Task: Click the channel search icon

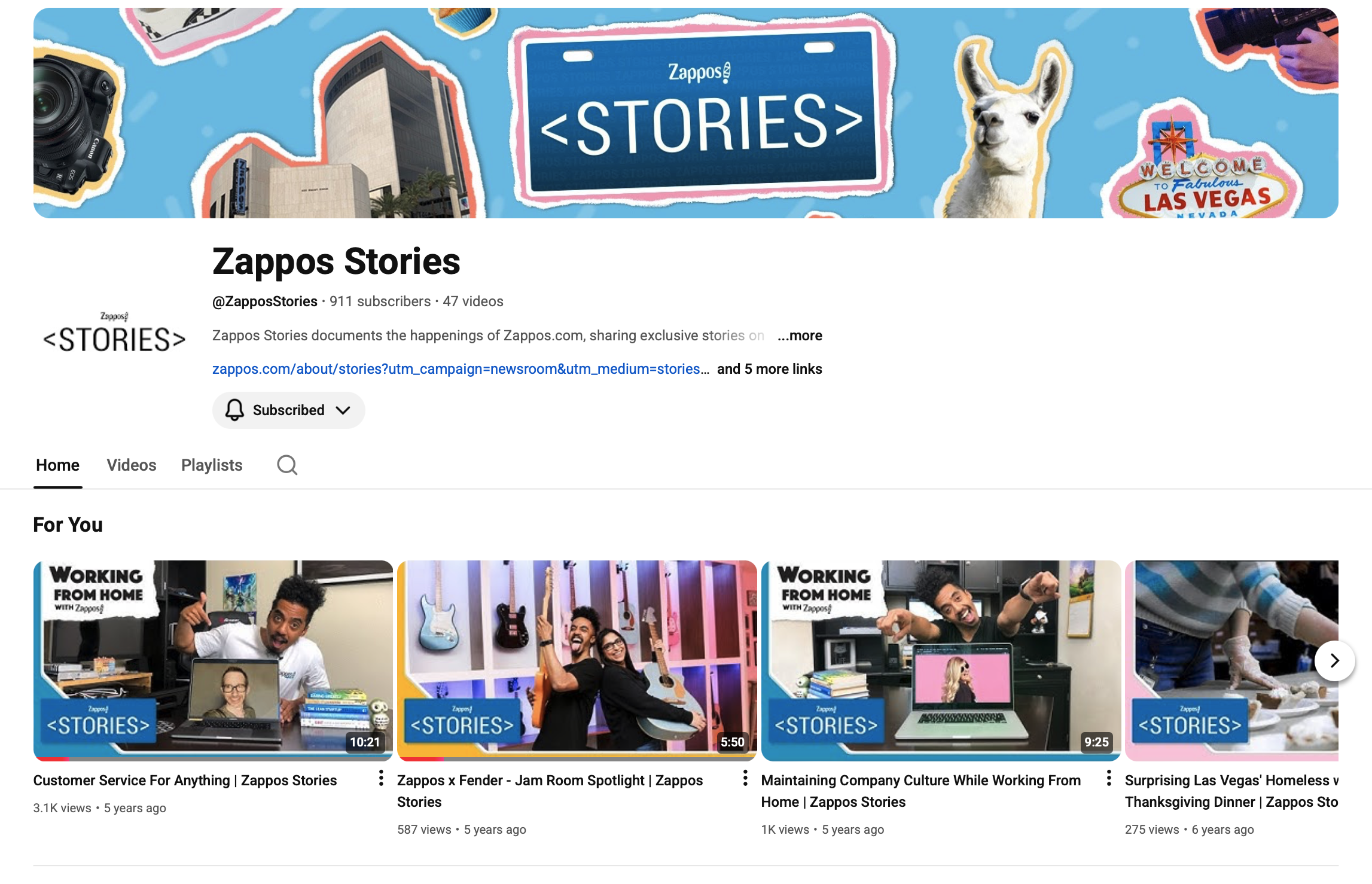Action: pos(287,465)
